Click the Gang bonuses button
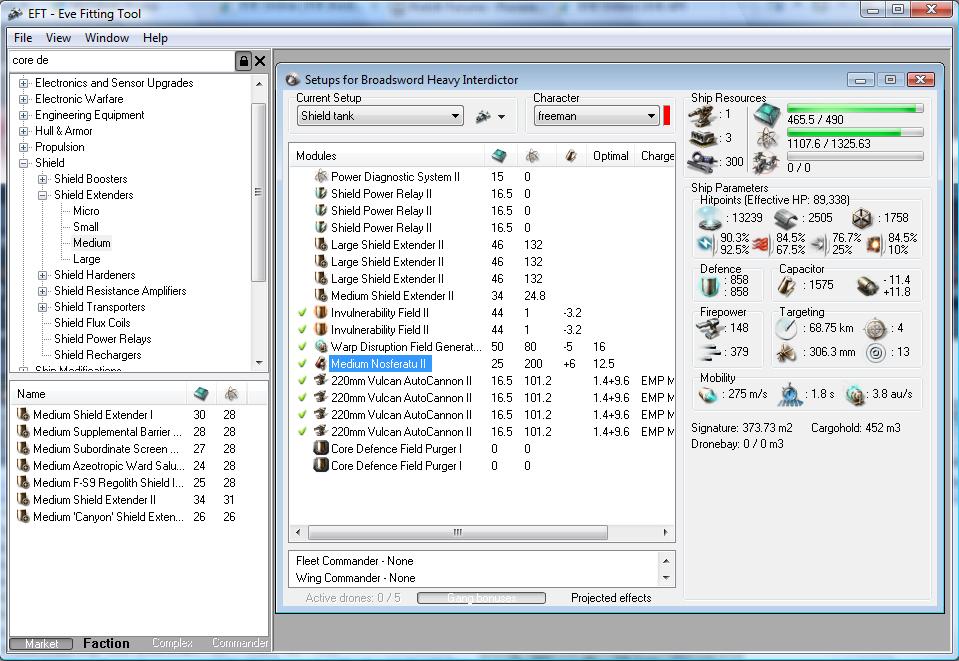 coord(481,598)
